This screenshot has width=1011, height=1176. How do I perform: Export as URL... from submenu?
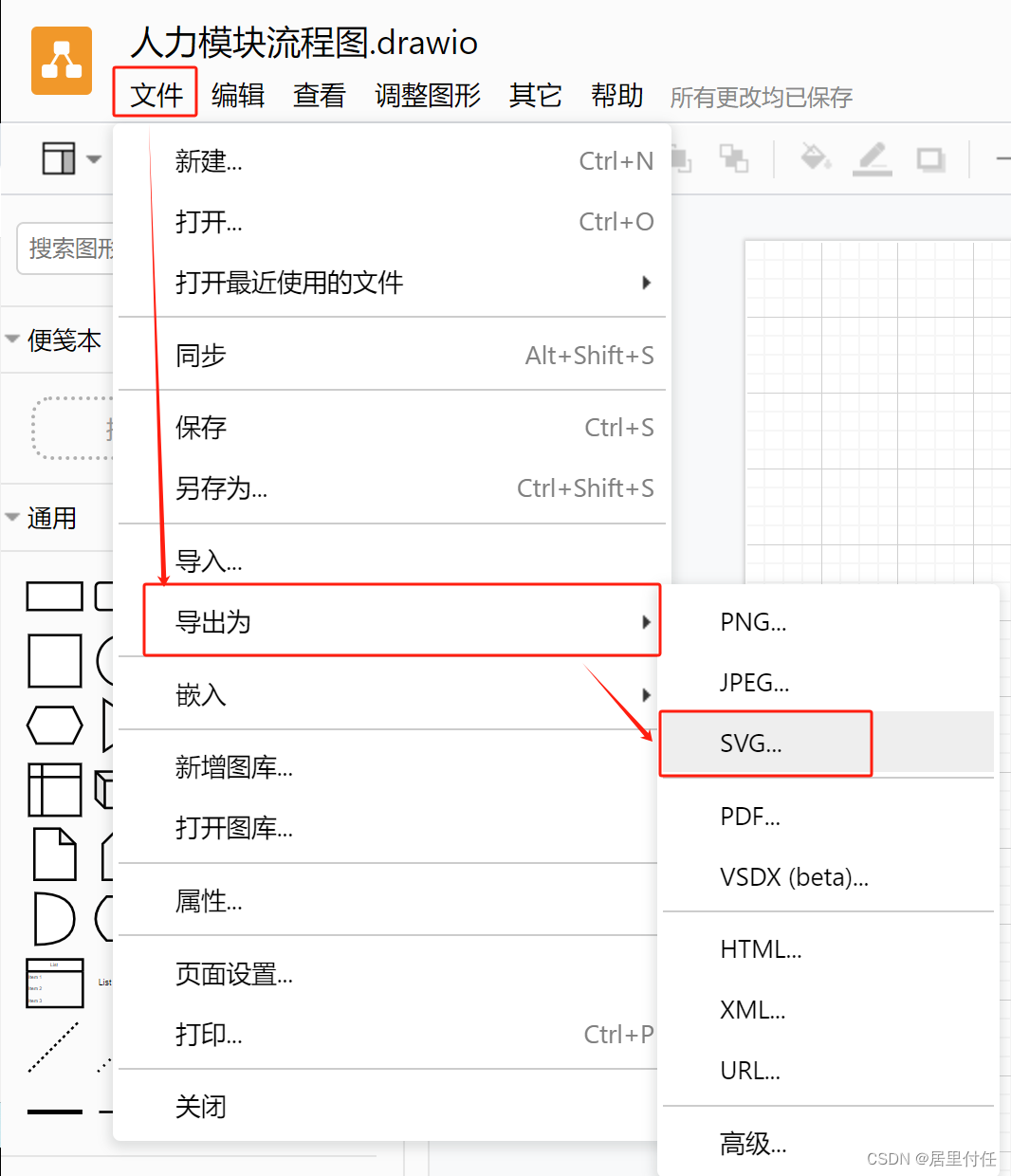[x=828, y=1071]
